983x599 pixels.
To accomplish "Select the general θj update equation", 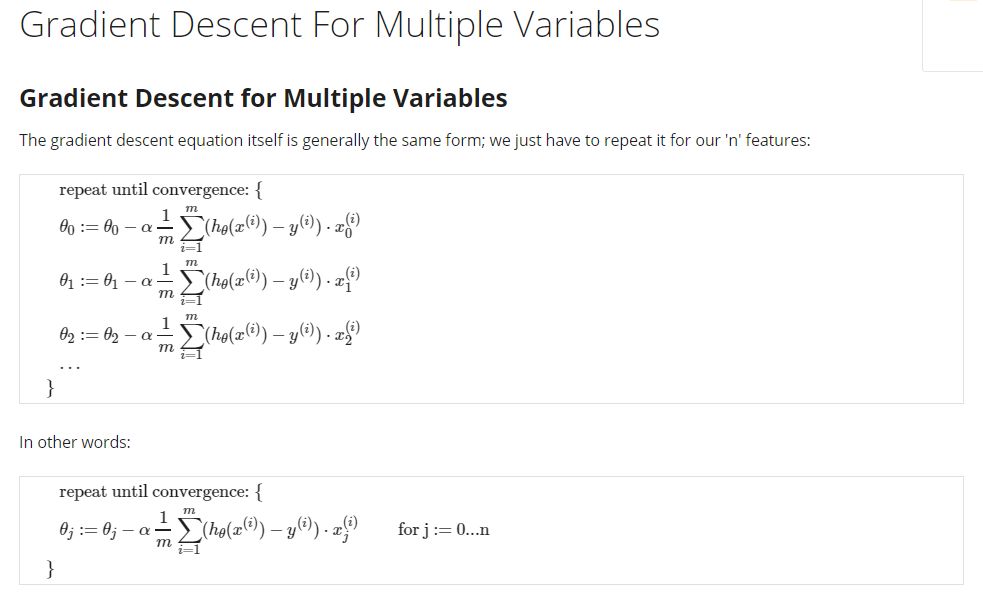I will tap(208, 531).
